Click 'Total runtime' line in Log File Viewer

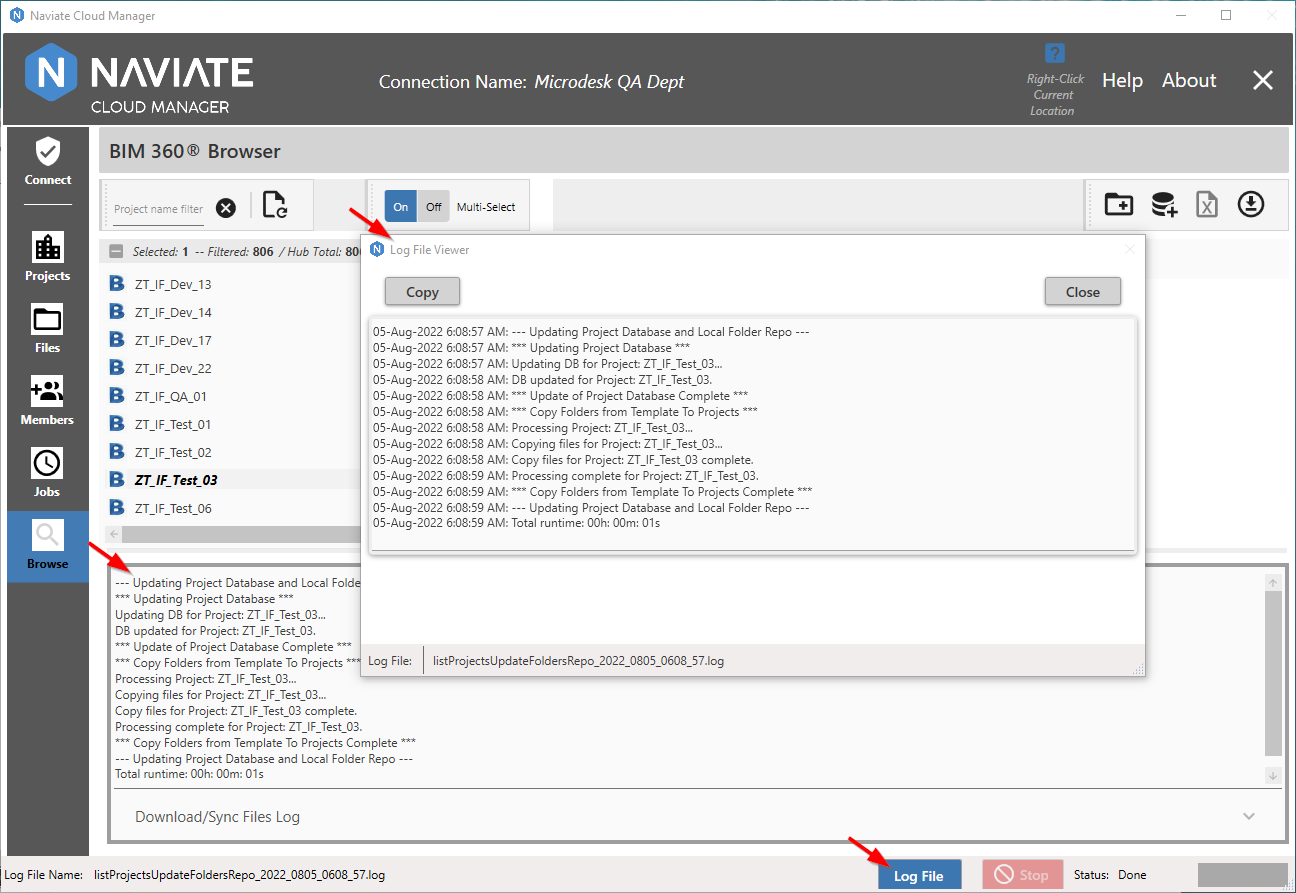(516, 523)
